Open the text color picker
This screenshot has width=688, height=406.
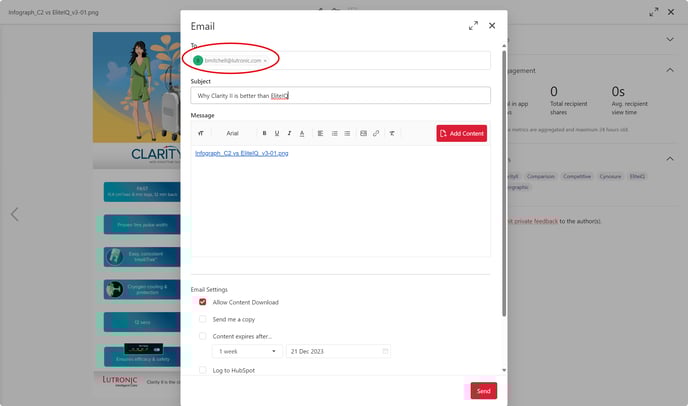tap(302, 133)
